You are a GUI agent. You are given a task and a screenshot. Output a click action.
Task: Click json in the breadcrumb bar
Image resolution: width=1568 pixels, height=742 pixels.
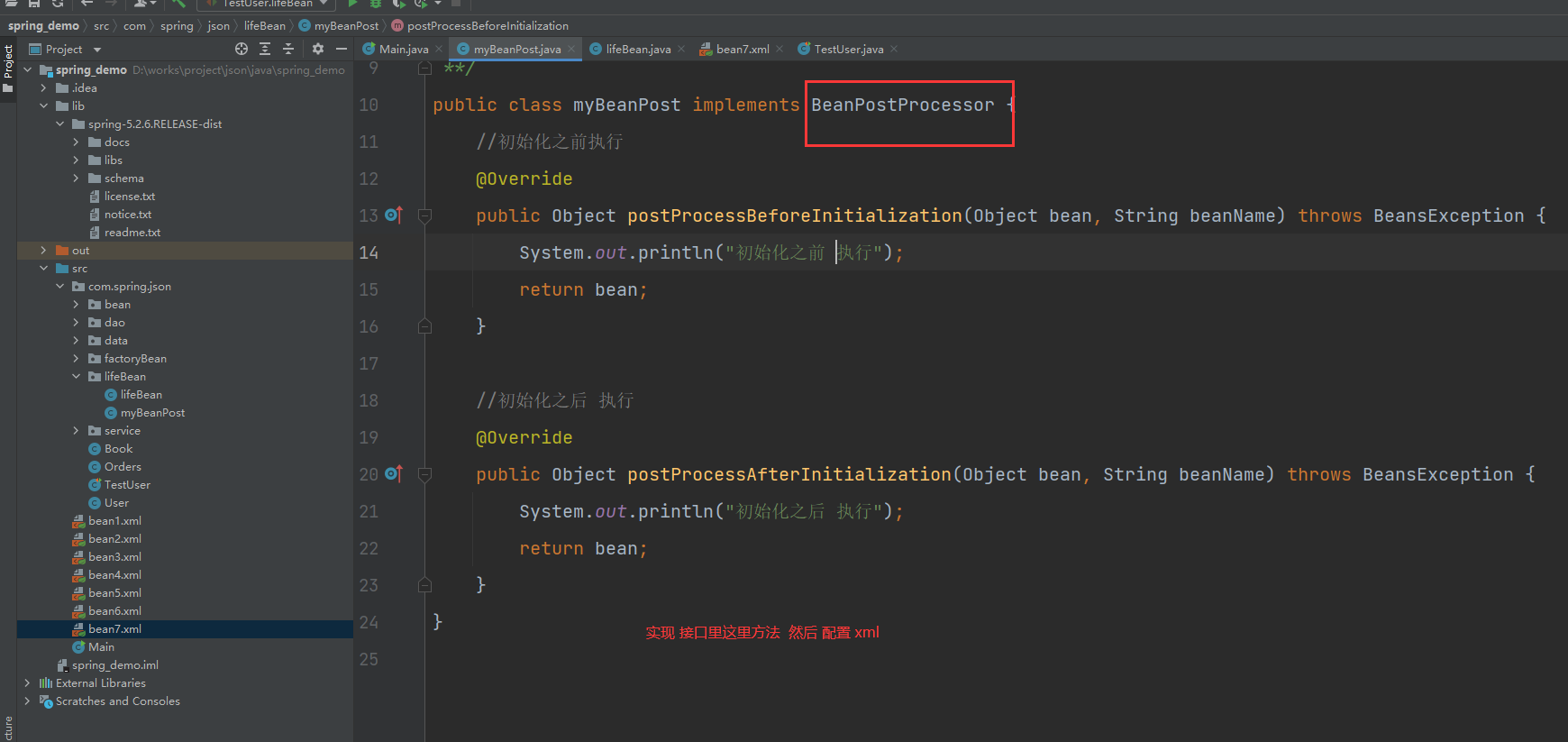[x=218, y=25]
